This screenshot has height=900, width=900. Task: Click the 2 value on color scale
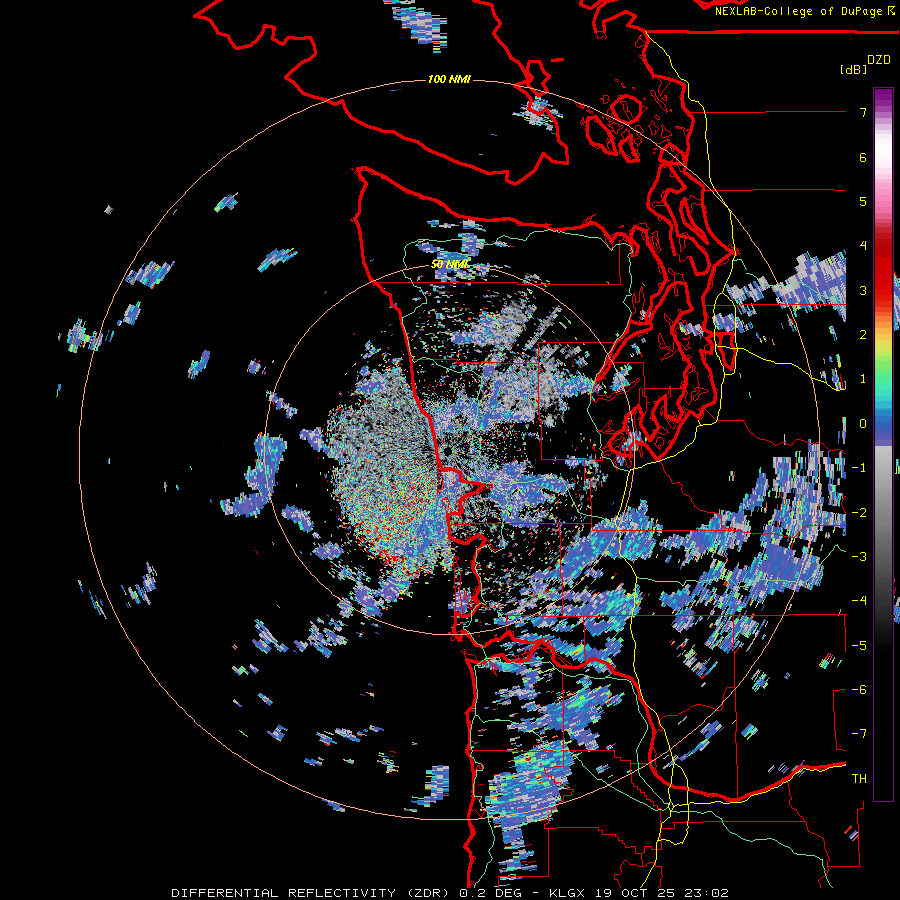point(863,335)
